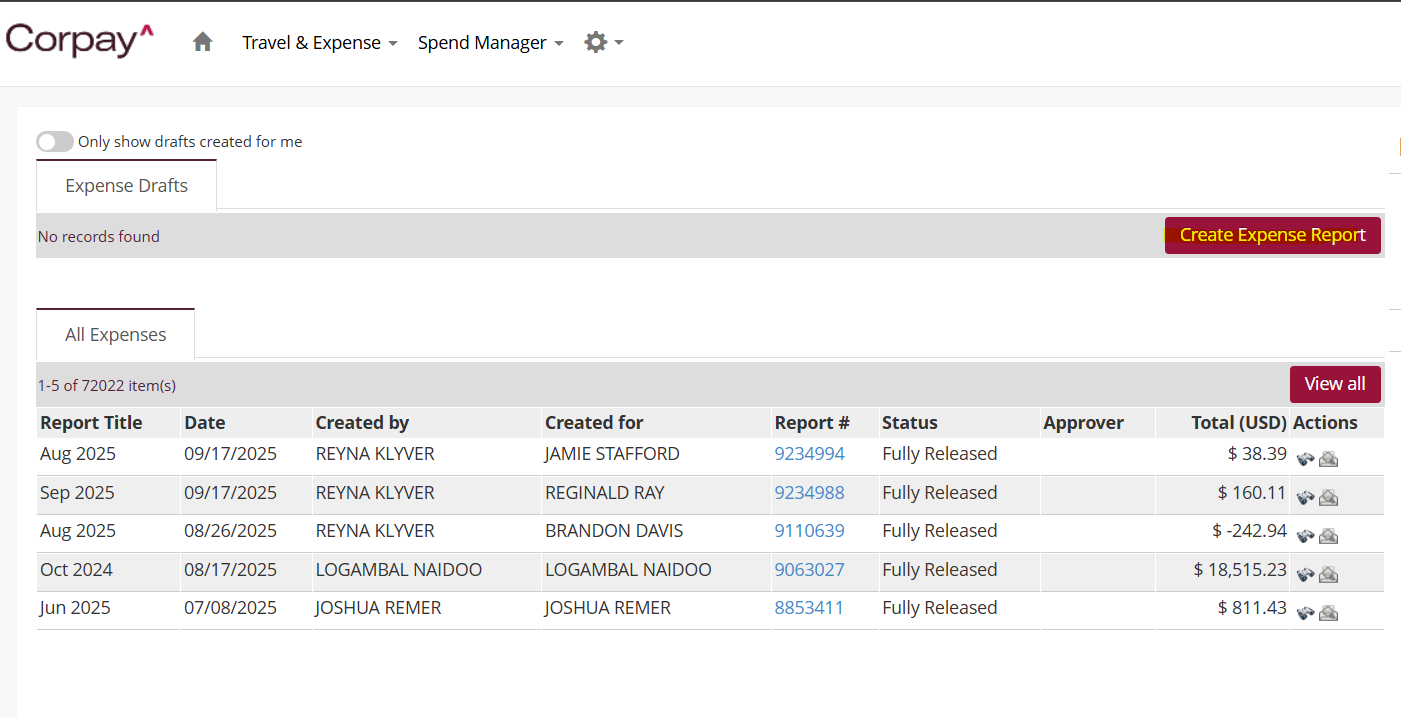This screenshot has height=717, width=1401.
Task: Click the binoculars icon for the $ -242.94 row
Action: click(1305, 536)
